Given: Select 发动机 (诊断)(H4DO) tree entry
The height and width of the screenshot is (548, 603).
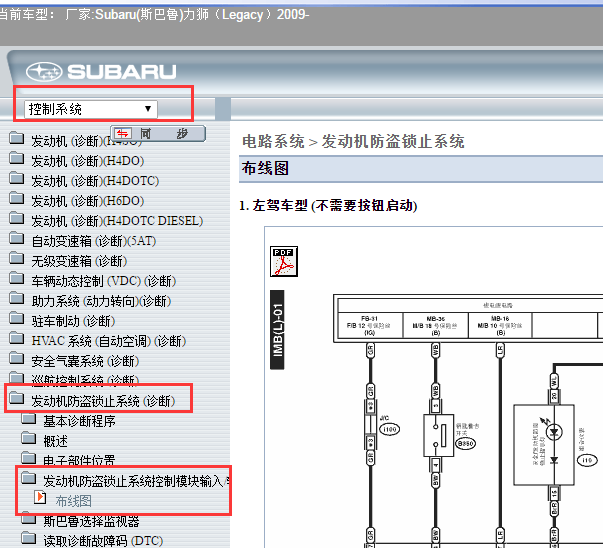Looking at the screenshot, I should tap(88, 161).
